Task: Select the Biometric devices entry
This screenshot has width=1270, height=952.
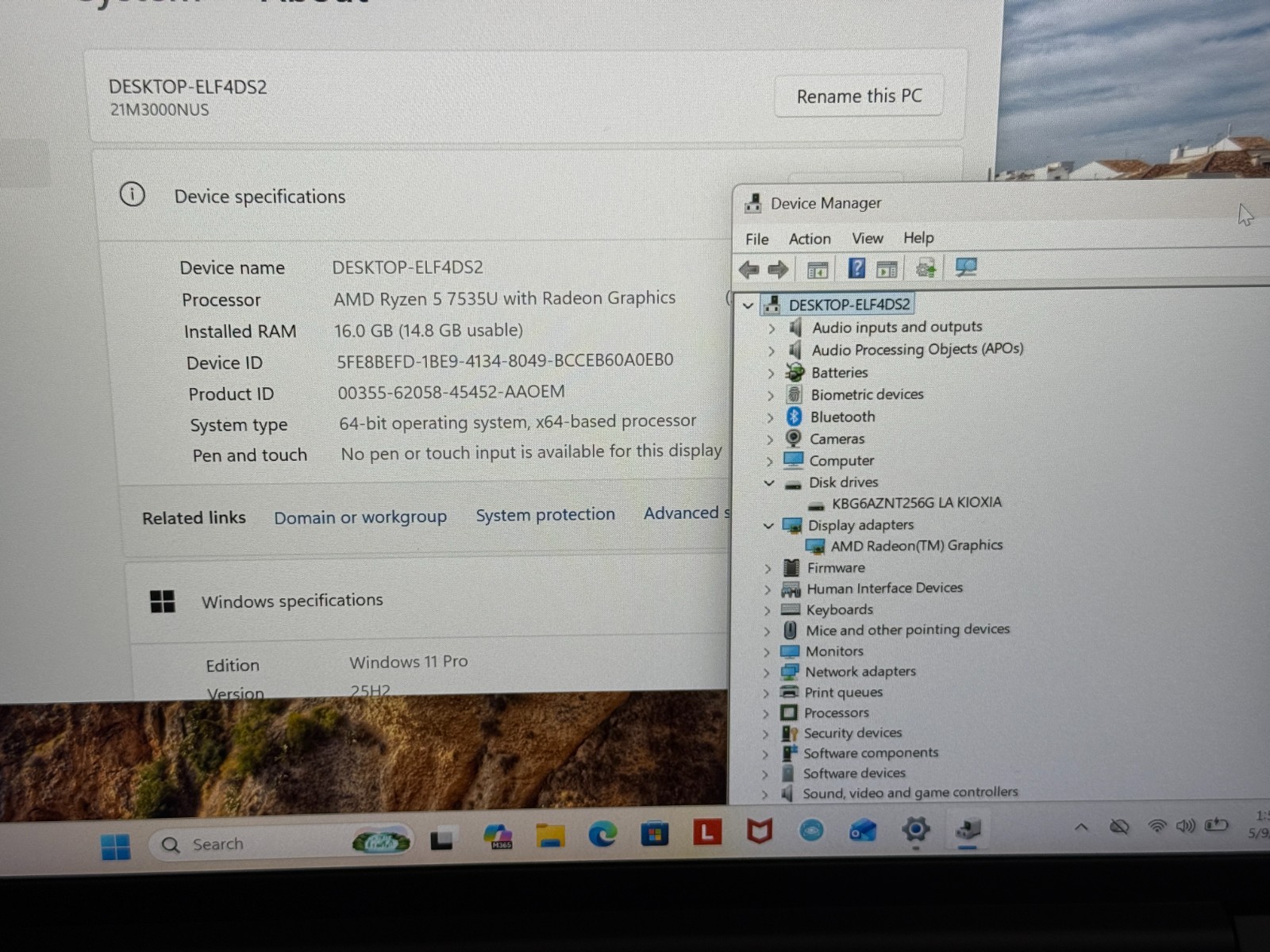Action: tap(867, 394)
